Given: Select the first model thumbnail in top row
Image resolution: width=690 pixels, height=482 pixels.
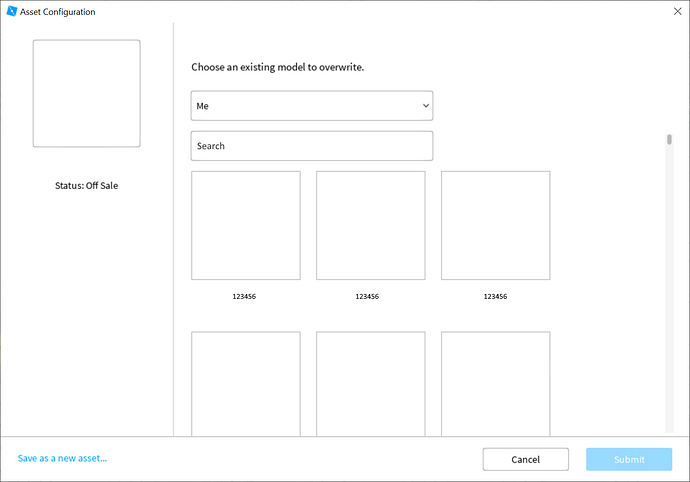Looking at the screenshot, I should 245,225.
